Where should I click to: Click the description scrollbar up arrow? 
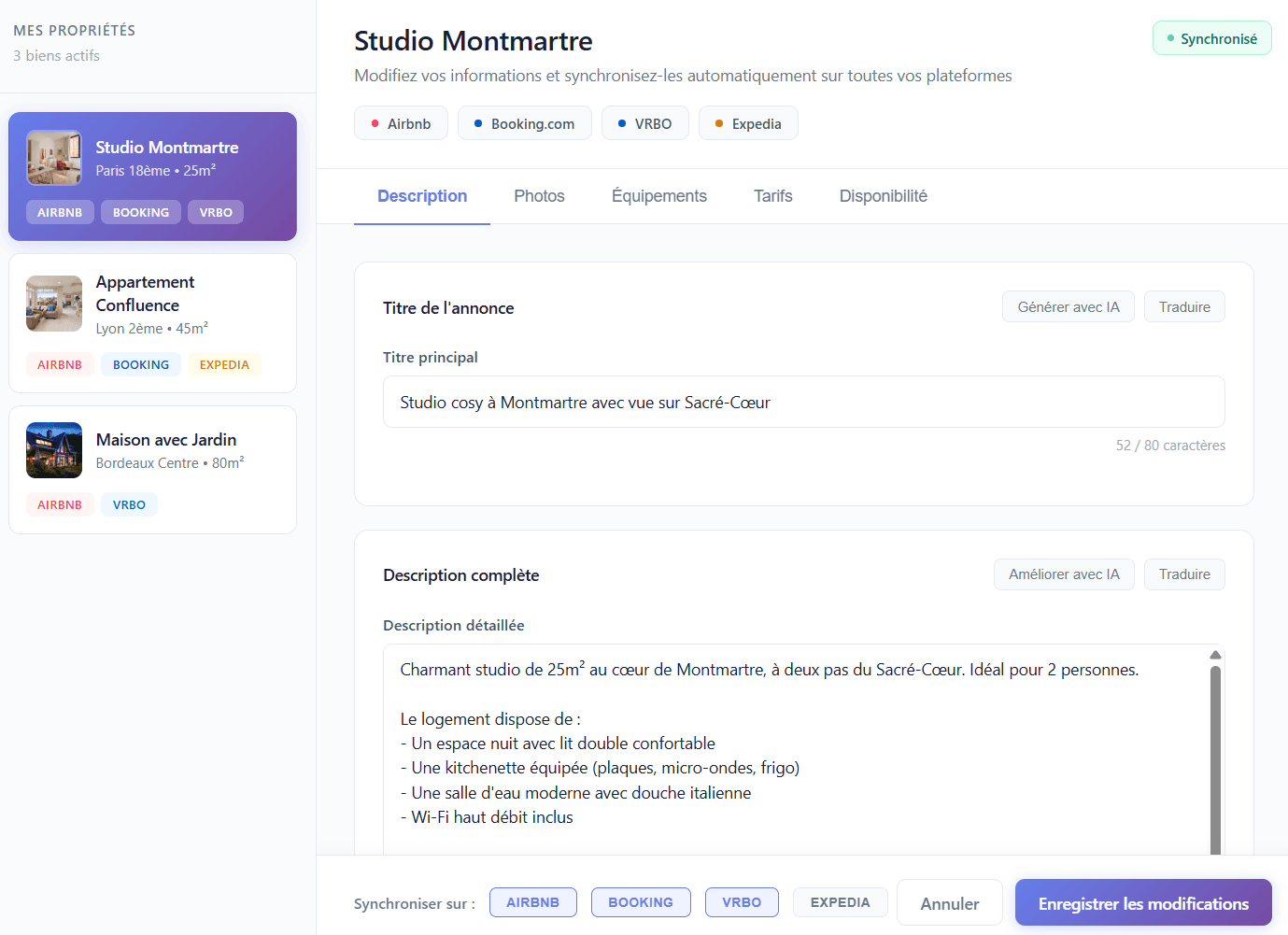tap(1215, 655)
